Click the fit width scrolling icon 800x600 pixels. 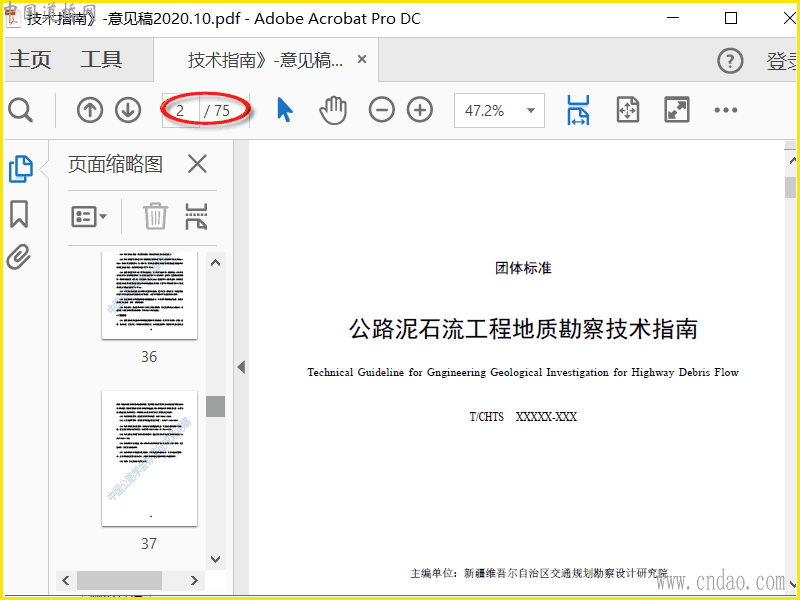pyautogui.click(x=579, y=110)
